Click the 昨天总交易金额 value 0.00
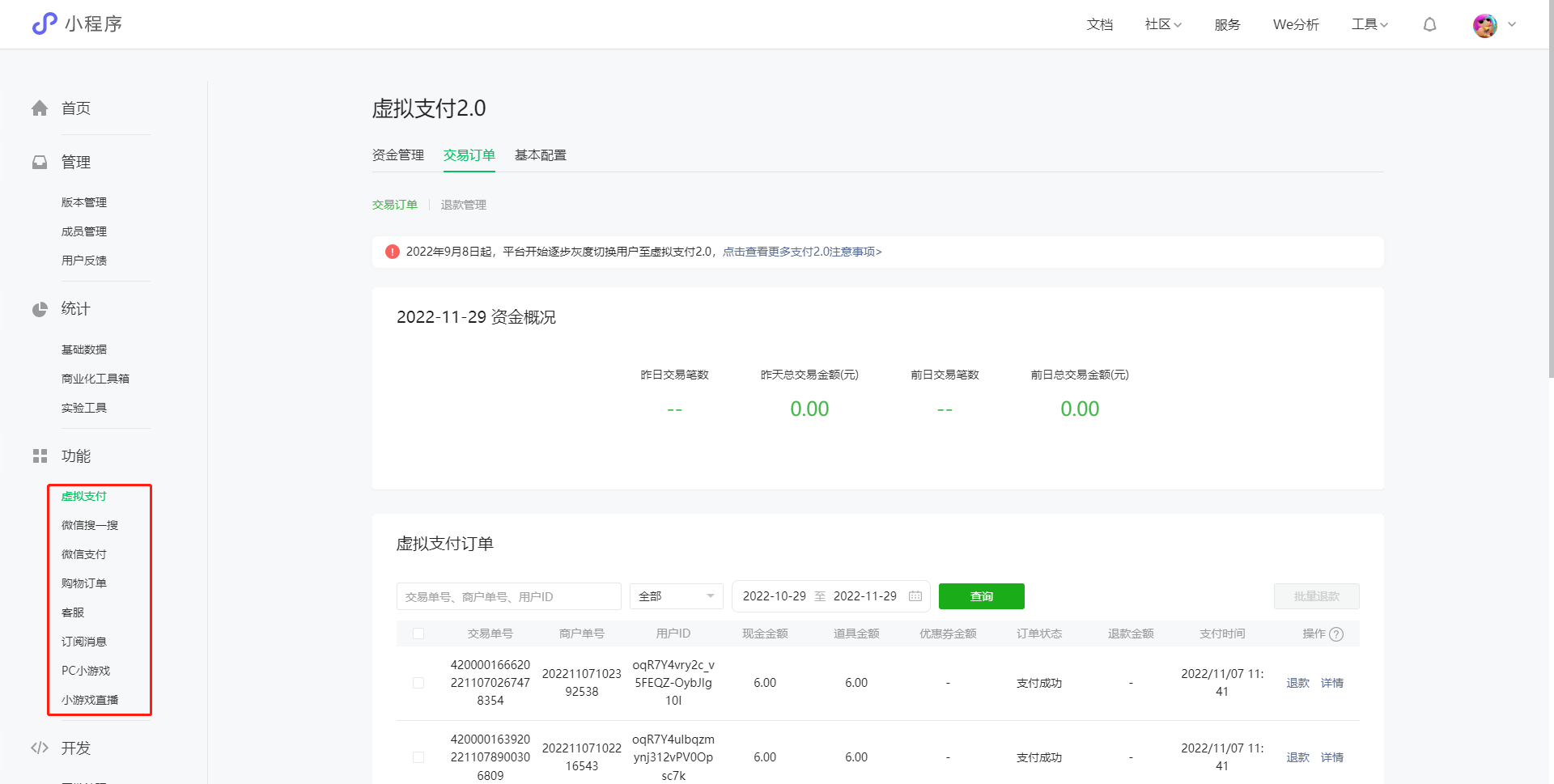The image size is (1554, 784). (809, 409)
